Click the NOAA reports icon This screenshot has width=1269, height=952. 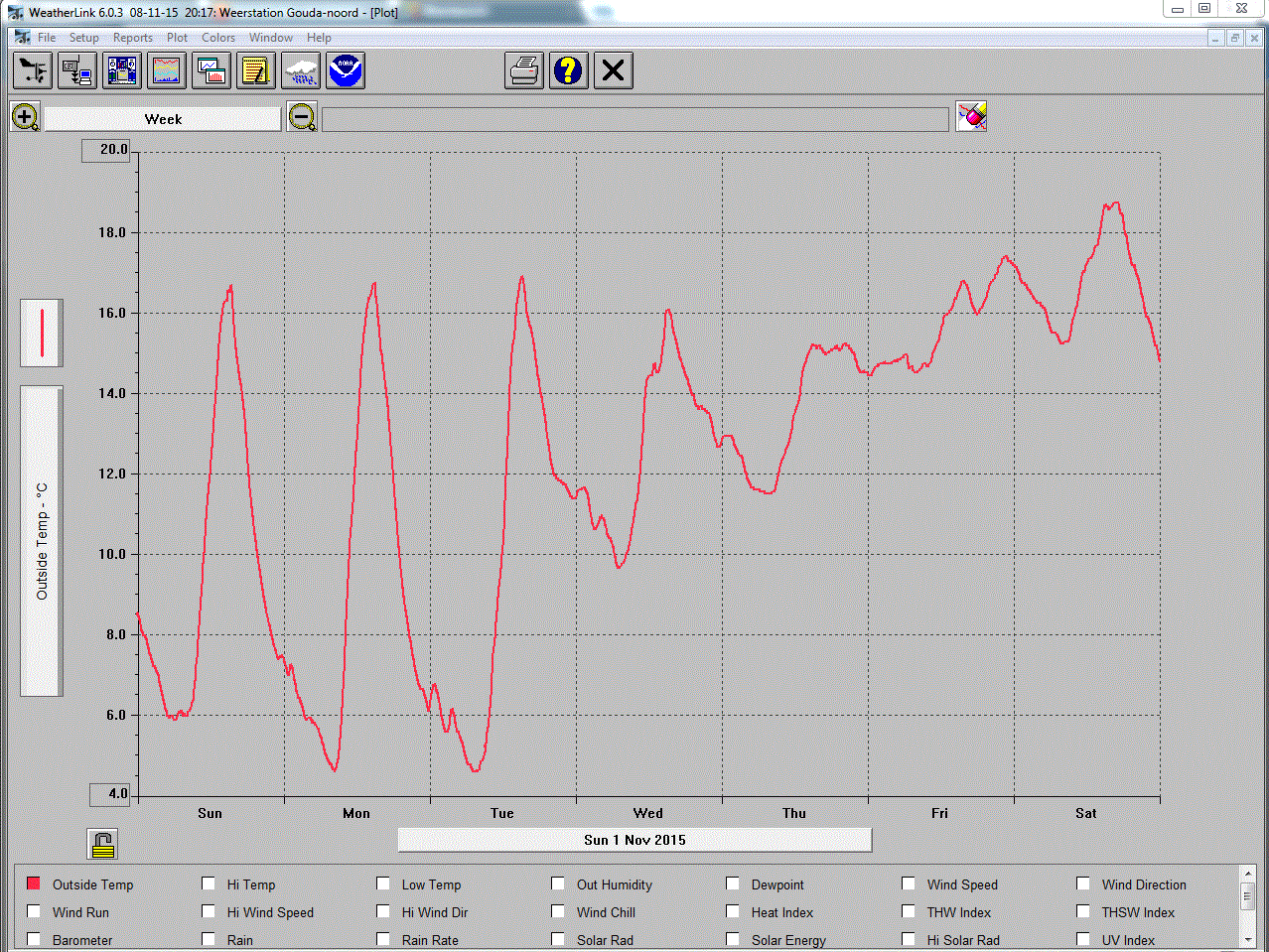(346, 70)
